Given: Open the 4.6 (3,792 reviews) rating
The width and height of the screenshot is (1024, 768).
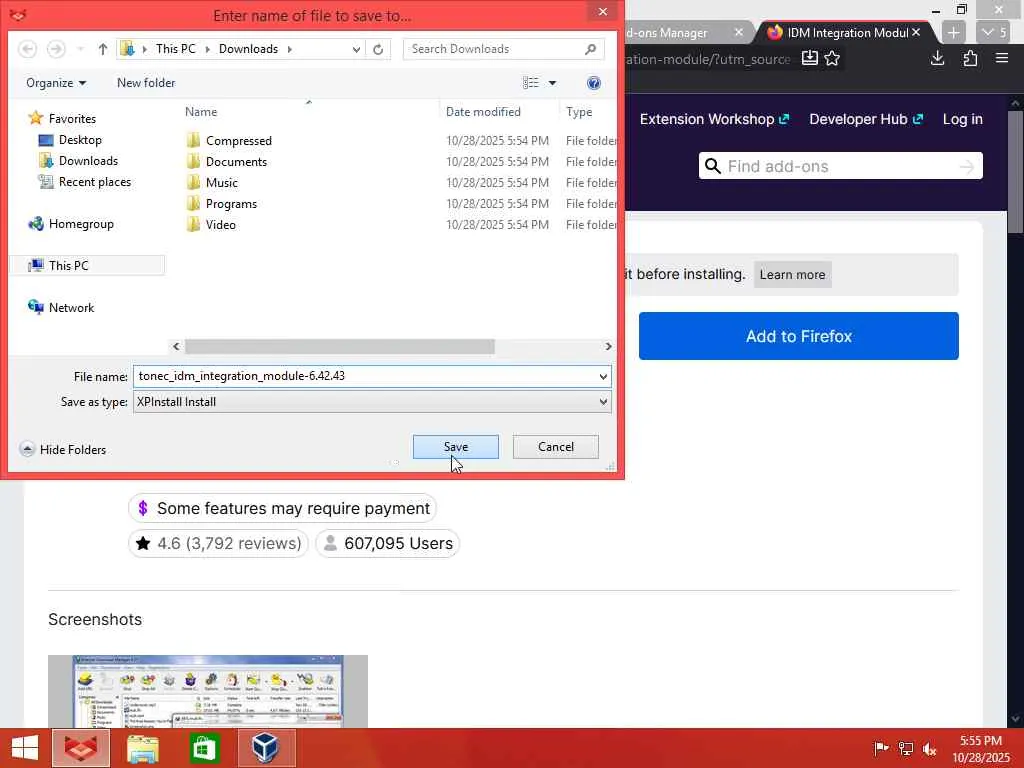Looking at the screenshot, I should click(x=219, y=543).
